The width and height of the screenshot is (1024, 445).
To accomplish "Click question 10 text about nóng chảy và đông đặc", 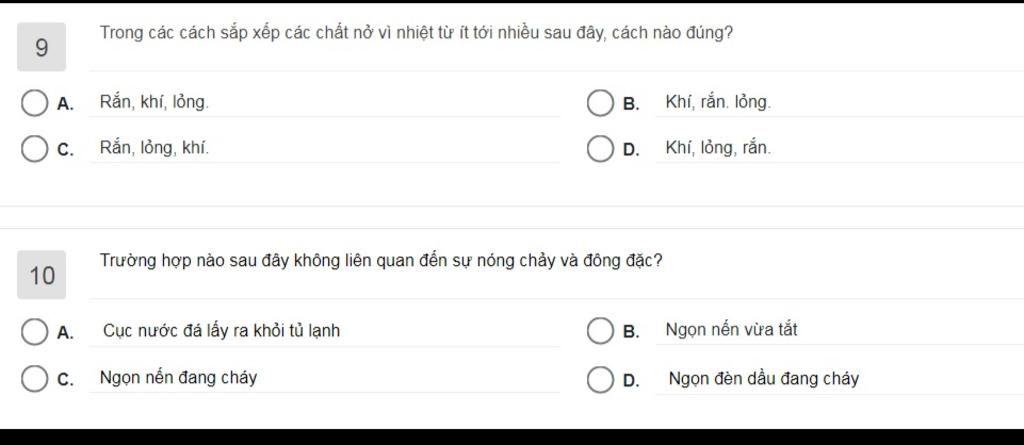I will (x=381, y=261).
